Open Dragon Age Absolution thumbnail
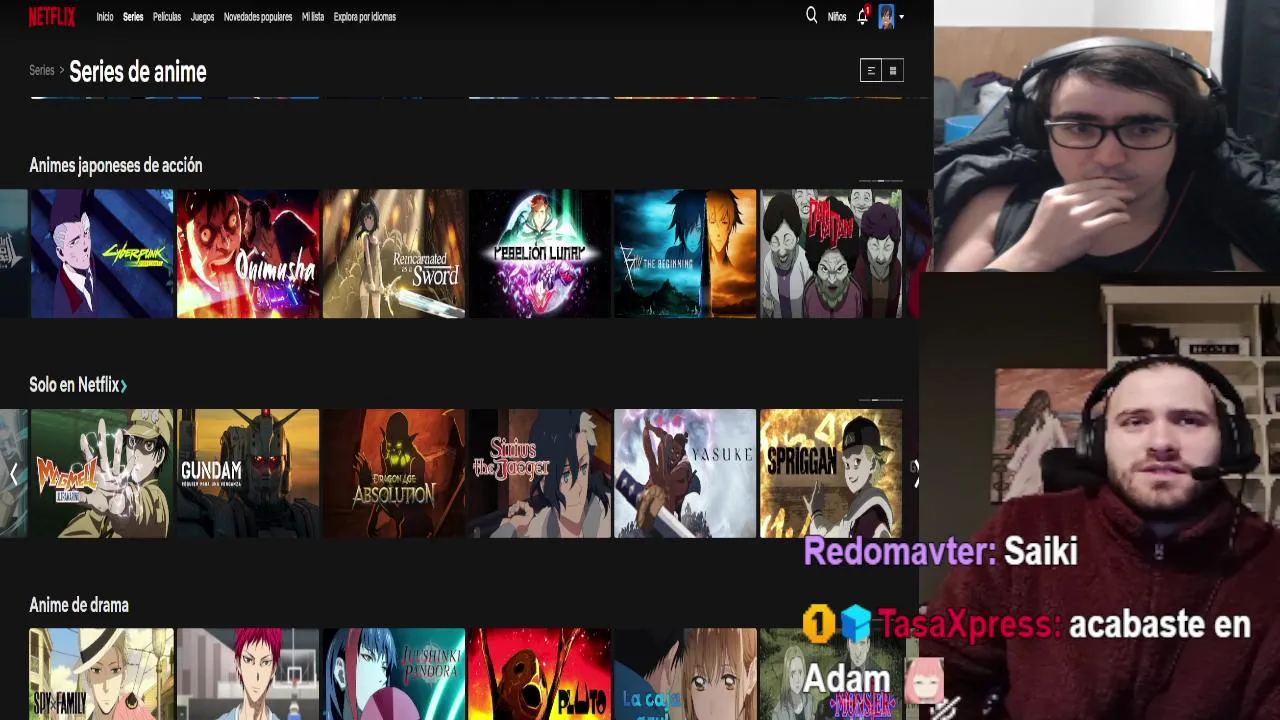The height and width of the screenshot is (720, 1280). tap(394, 474)
